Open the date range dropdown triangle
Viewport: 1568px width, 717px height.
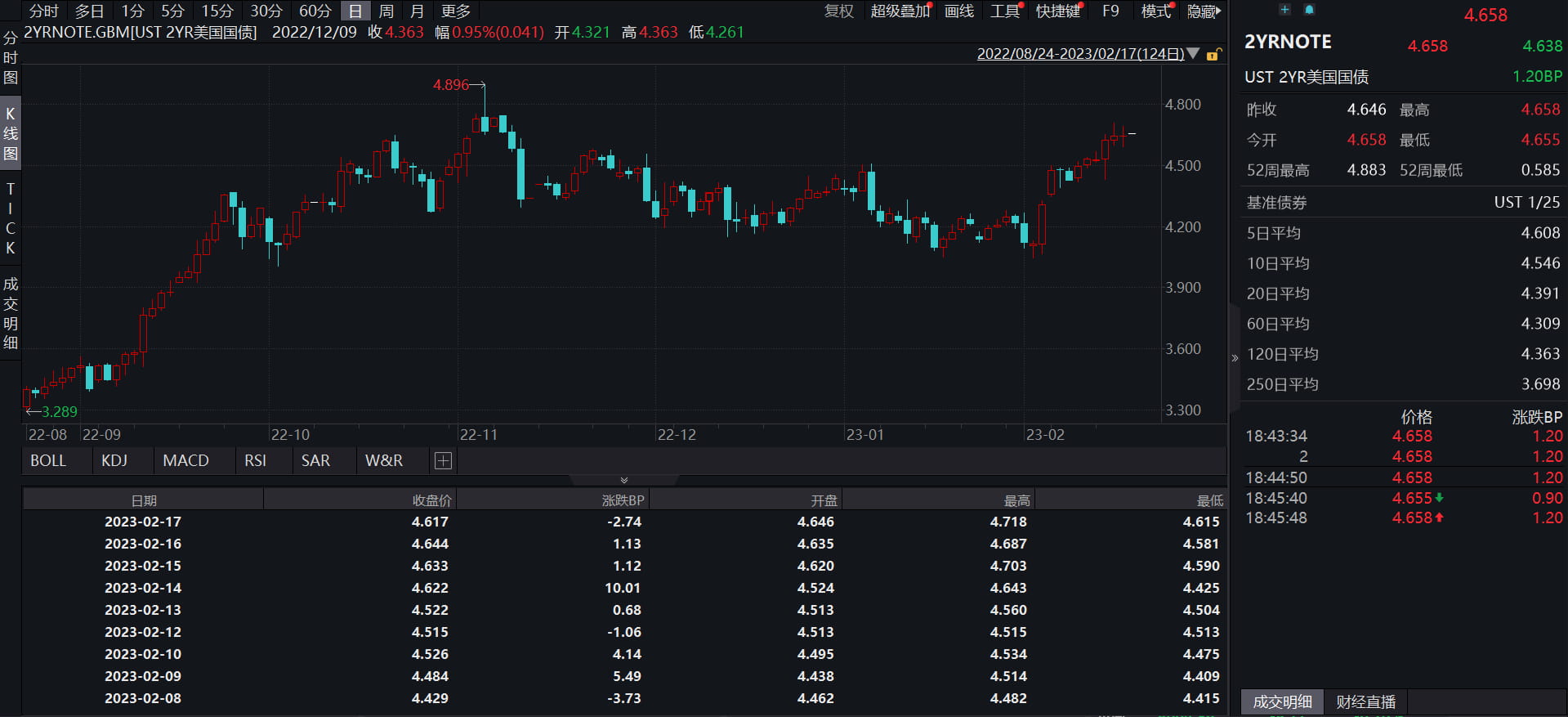(x=1193, y=54)
